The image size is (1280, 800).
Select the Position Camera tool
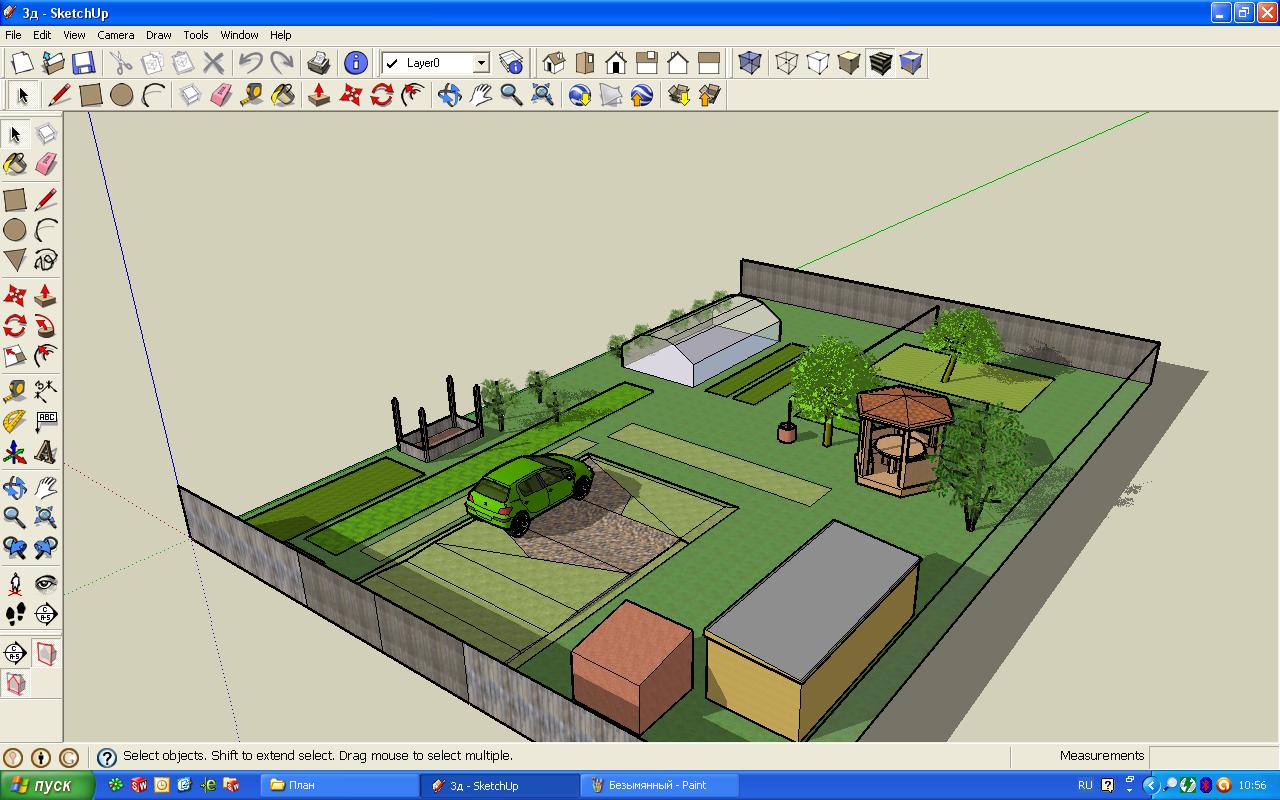15,583
